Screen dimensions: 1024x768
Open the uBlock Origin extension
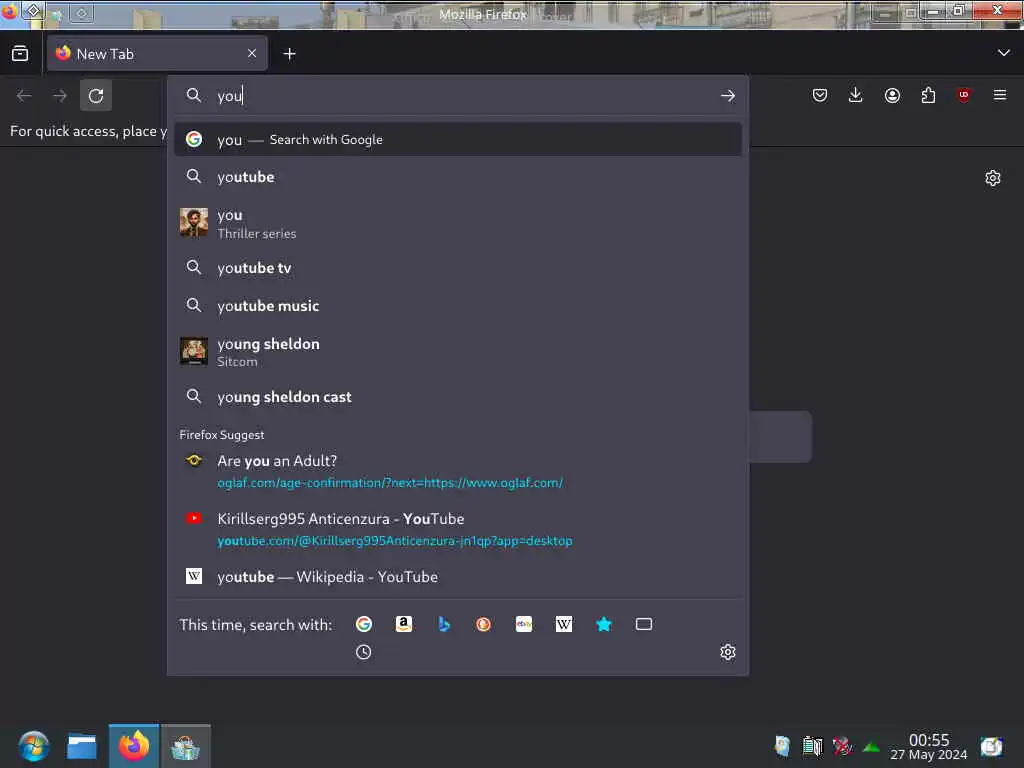click(x=963, y=95)
